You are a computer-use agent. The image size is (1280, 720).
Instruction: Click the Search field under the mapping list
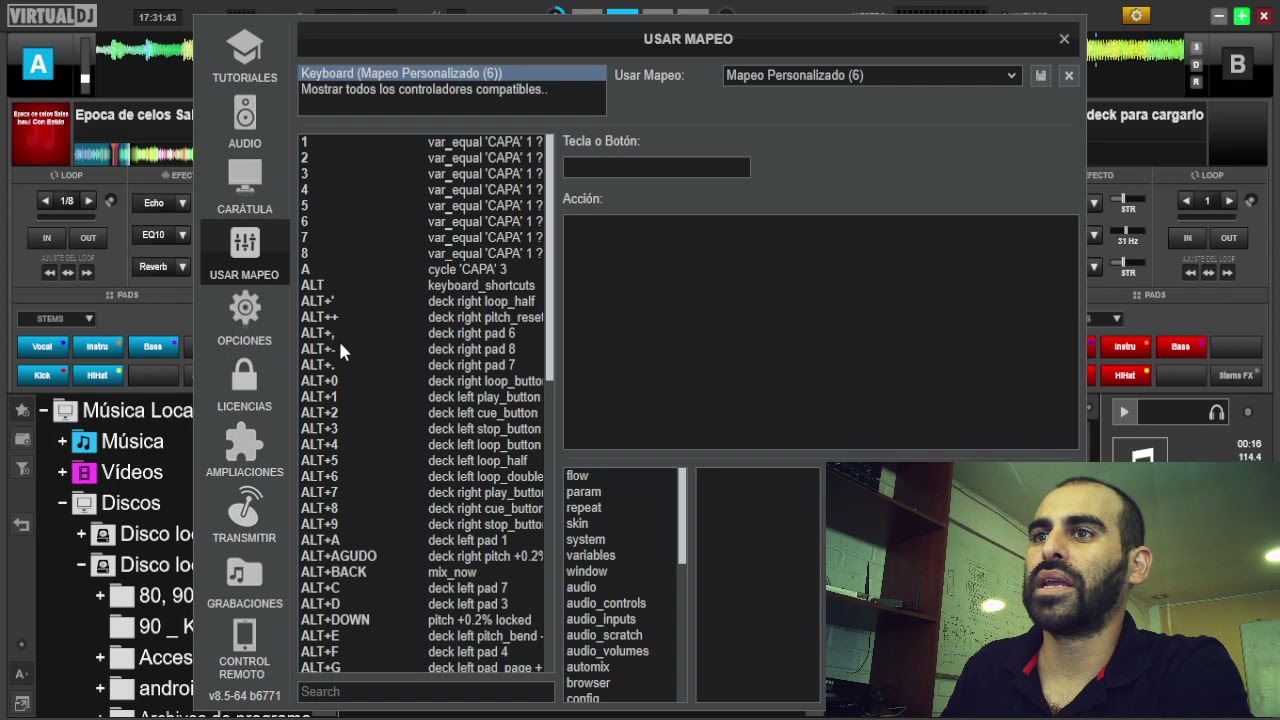coord(426,692)
